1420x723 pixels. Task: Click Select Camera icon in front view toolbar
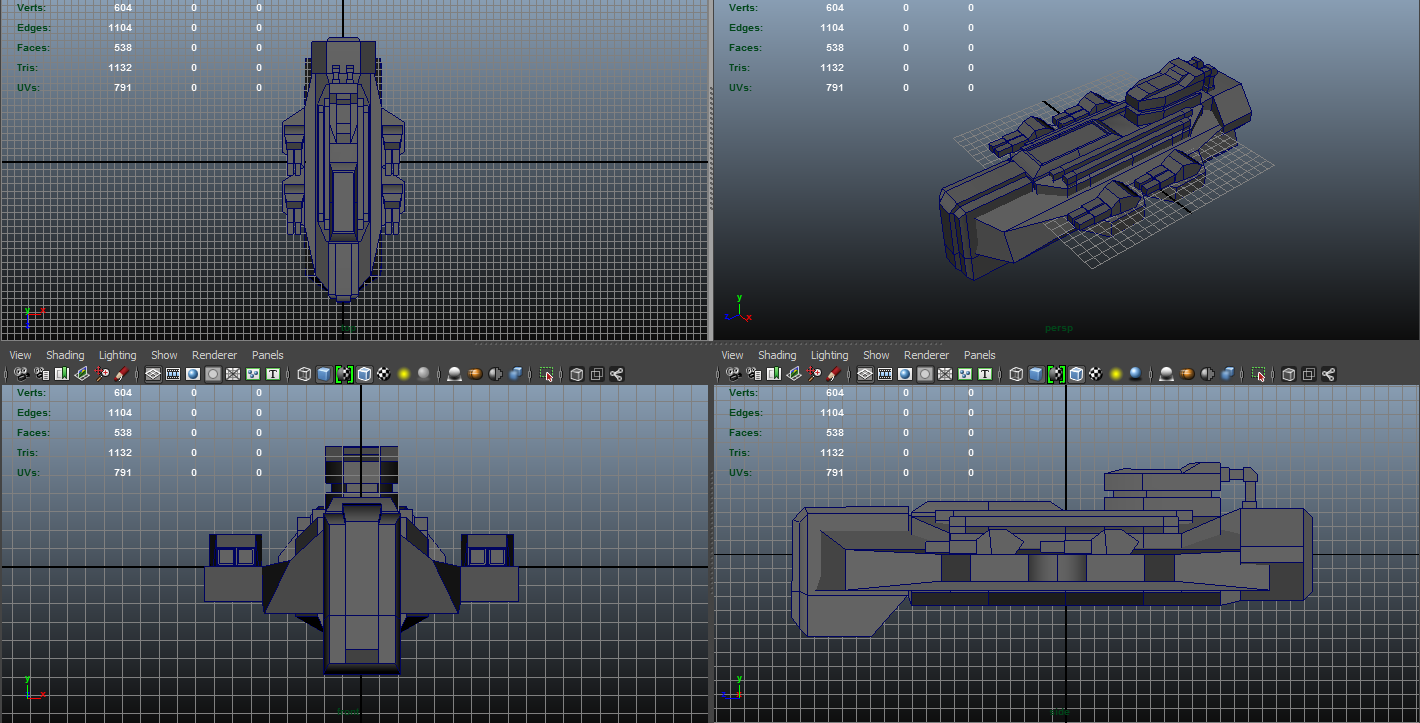pyautogui.click(x=21, y=374)
